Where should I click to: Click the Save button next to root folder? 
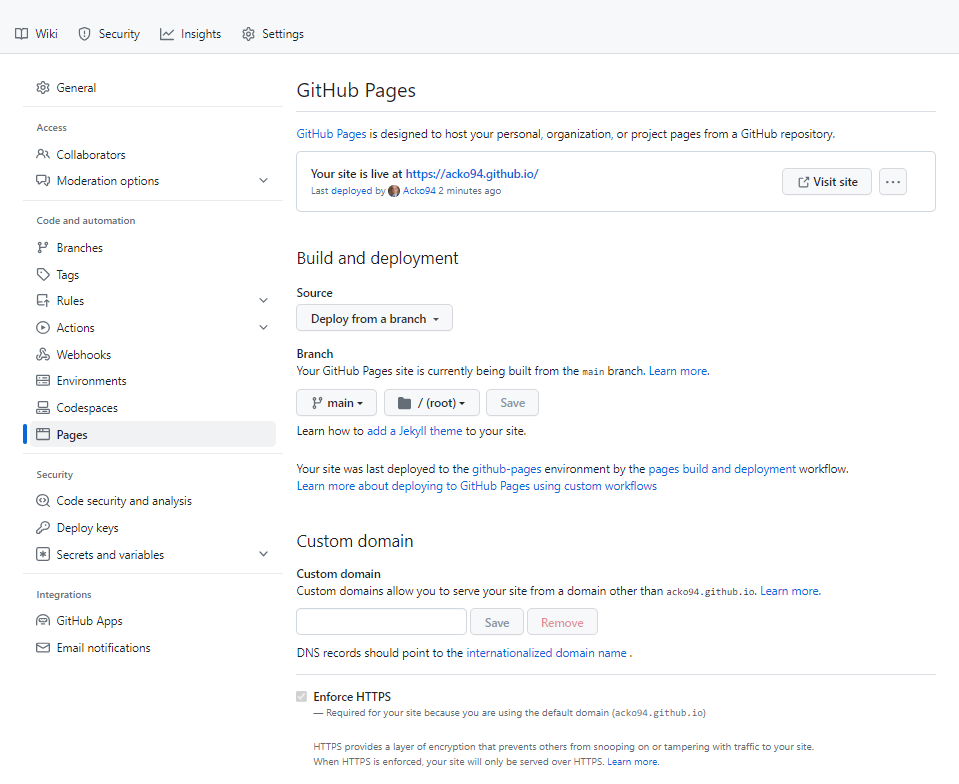[x=513, y=402]
